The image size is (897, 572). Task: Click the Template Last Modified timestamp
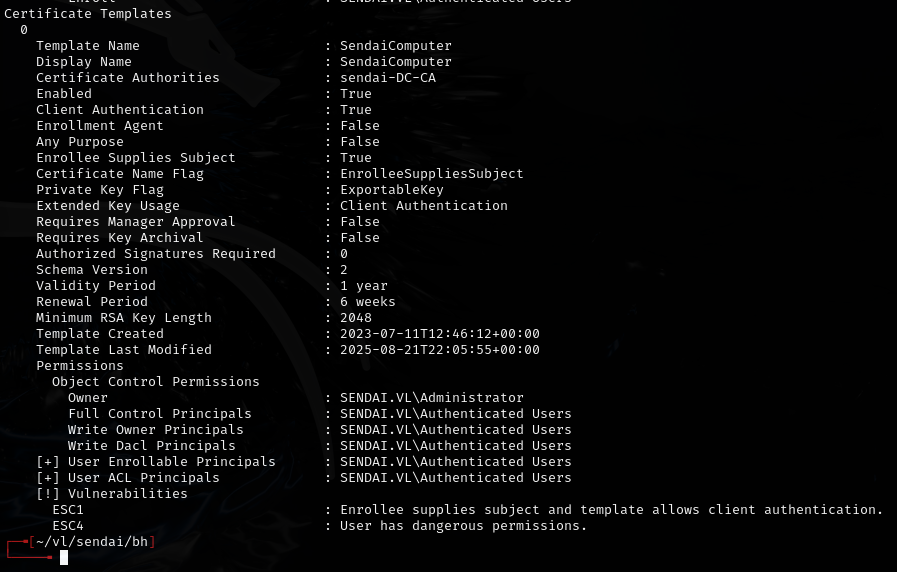coord(440,350)
